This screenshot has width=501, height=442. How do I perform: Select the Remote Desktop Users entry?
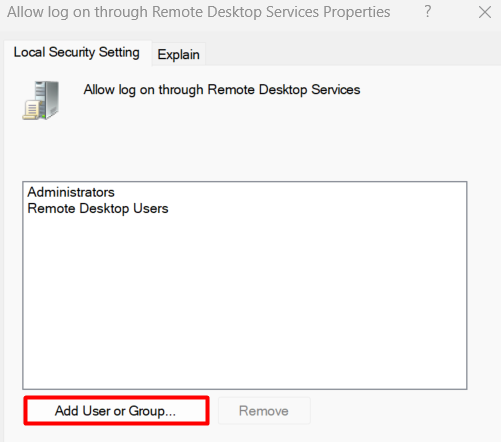(98, 208)
